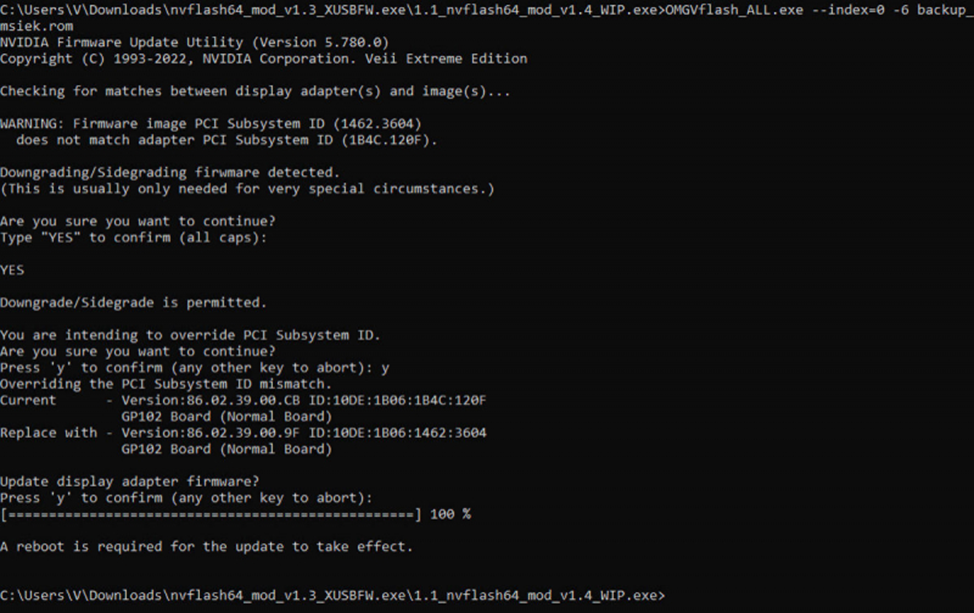Click Downgrade/Sidegrade is permitted line
The width and height of the screenshot is (974, 613).
point(134,302)
